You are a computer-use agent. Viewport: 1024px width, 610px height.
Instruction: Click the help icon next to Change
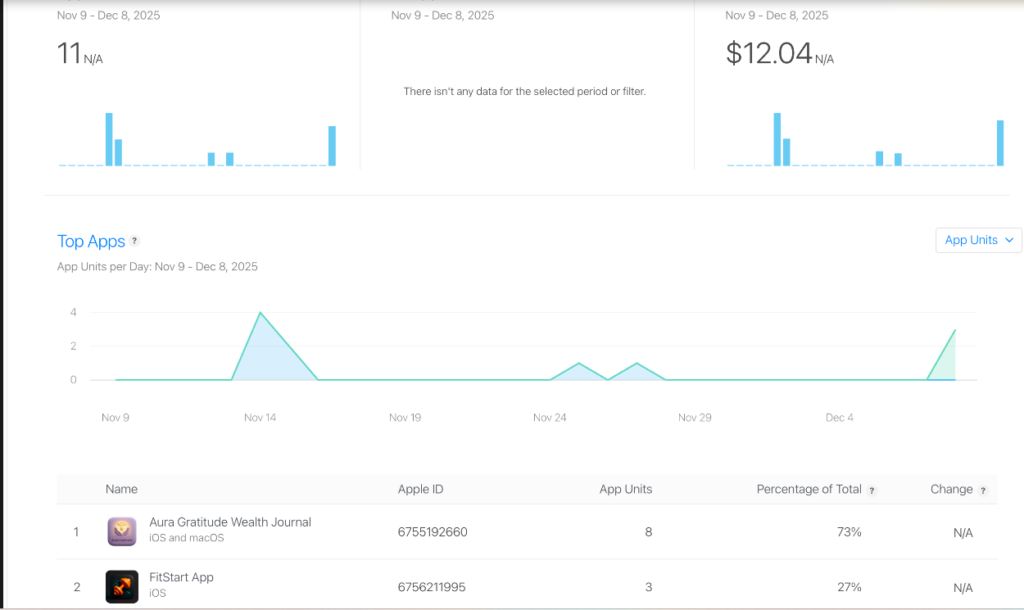pyautogui.click(x=983, y=490)
